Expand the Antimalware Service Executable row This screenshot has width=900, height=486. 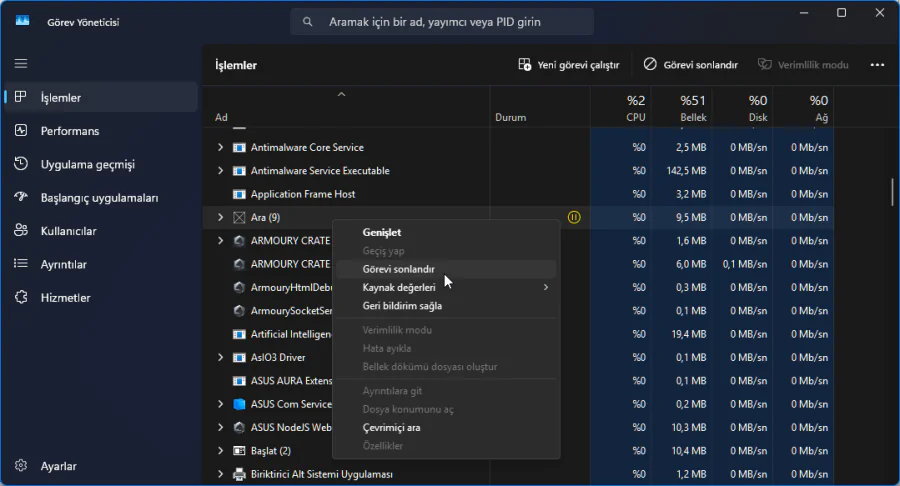(x=220, y=170)
